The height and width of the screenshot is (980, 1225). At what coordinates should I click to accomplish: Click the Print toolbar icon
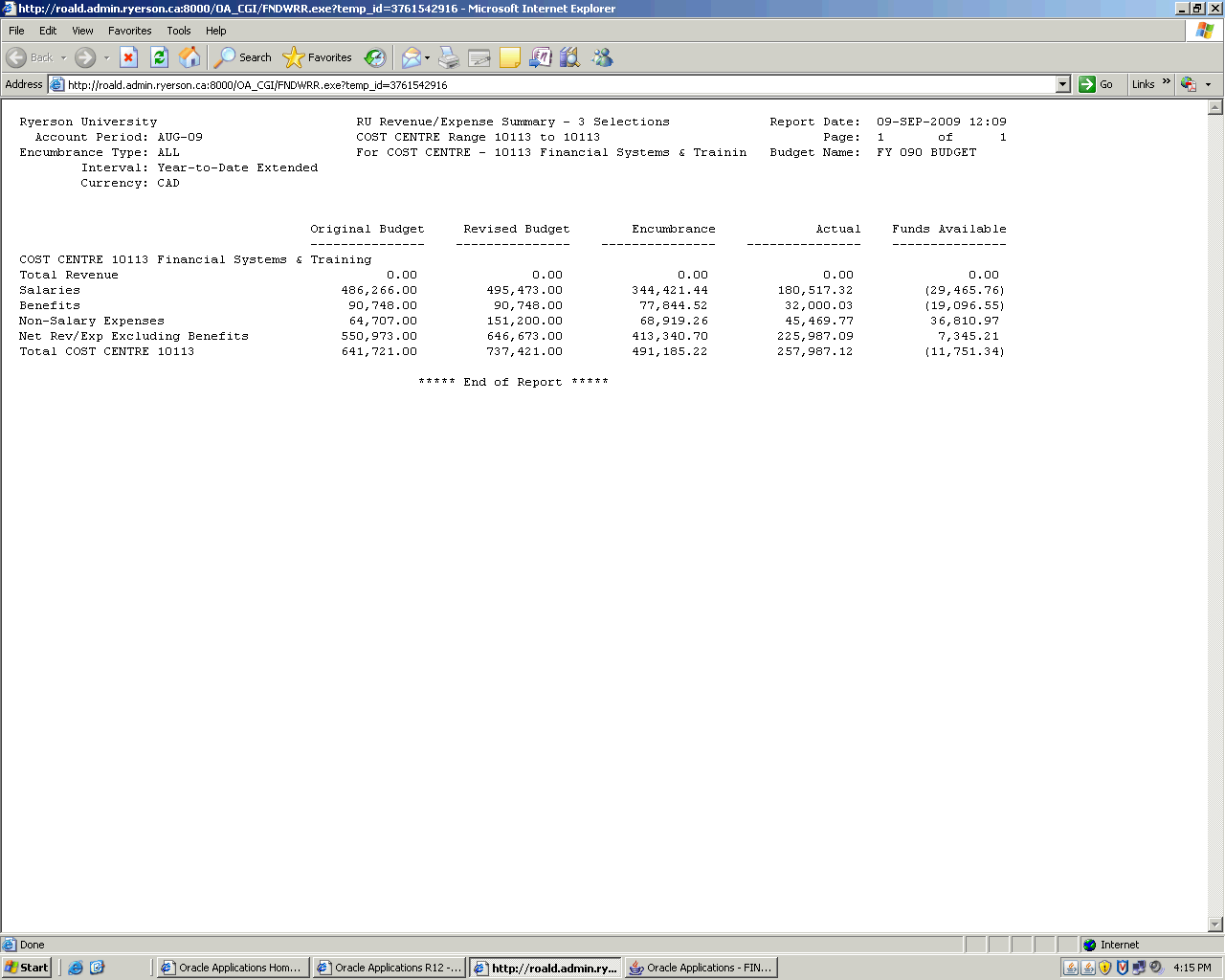coord(449,57)
